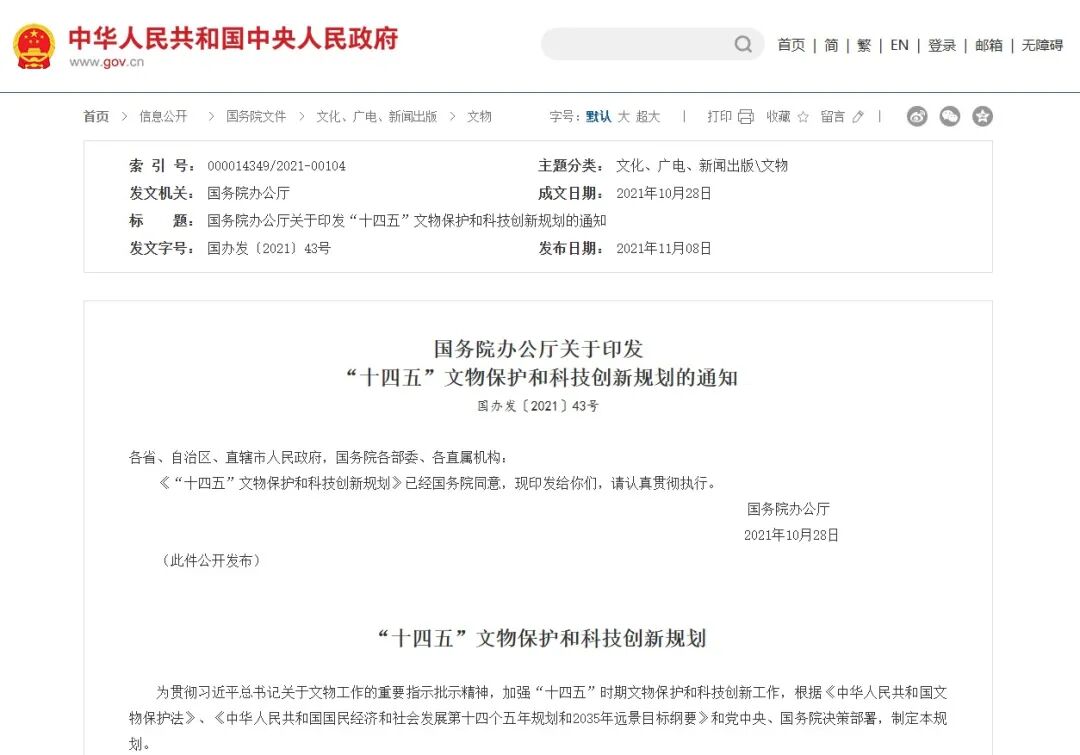This screenshot has height=755, width=1080.
Task: Share the article via the WeChat icon
Action: (950, 116)
